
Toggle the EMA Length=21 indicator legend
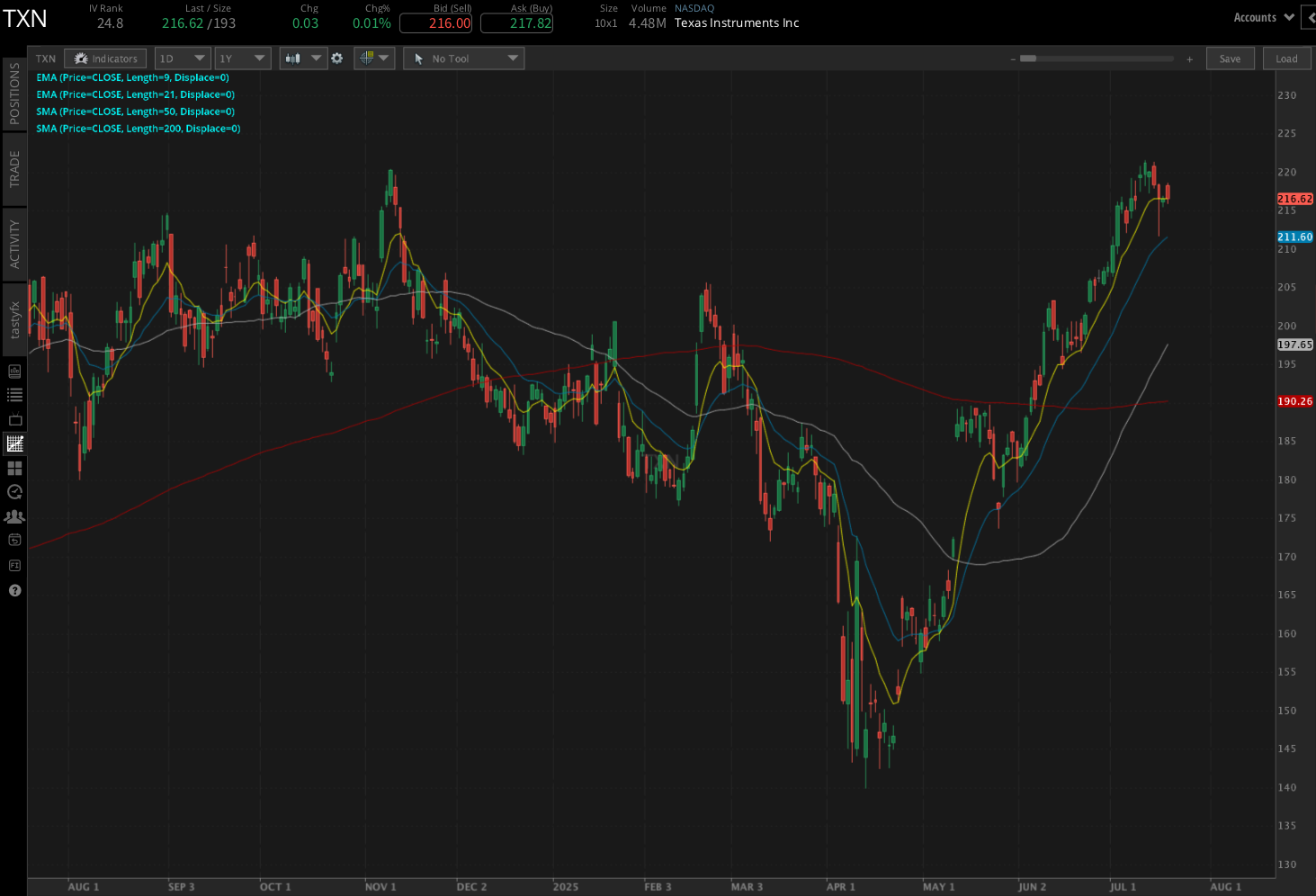(x=134, y=94)
